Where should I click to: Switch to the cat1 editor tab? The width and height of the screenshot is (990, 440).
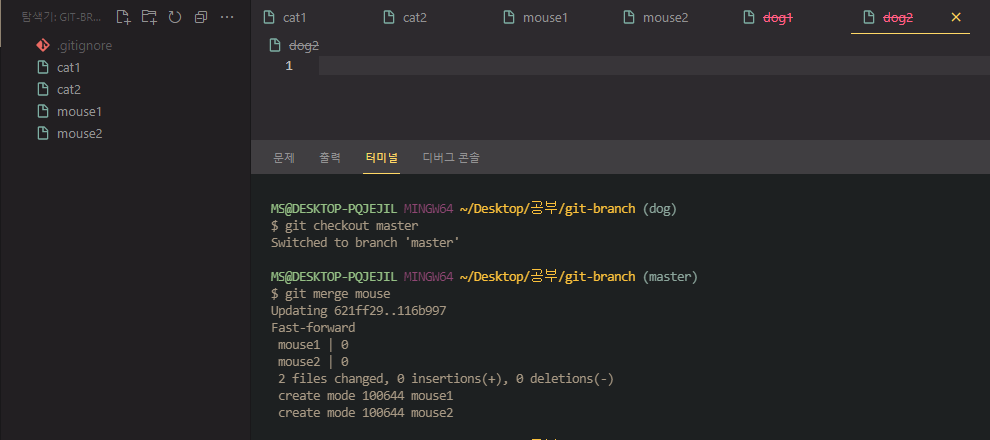coord(294,18)
